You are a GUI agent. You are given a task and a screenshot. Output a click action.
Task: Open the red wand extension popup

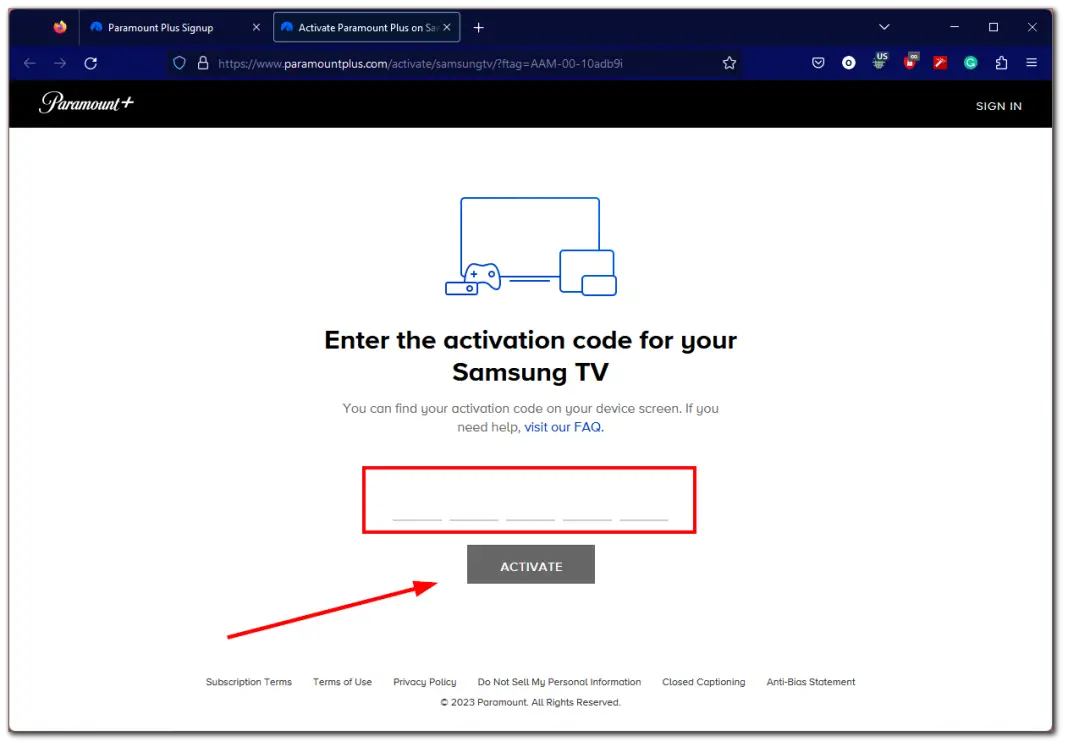tap(940, 62)
